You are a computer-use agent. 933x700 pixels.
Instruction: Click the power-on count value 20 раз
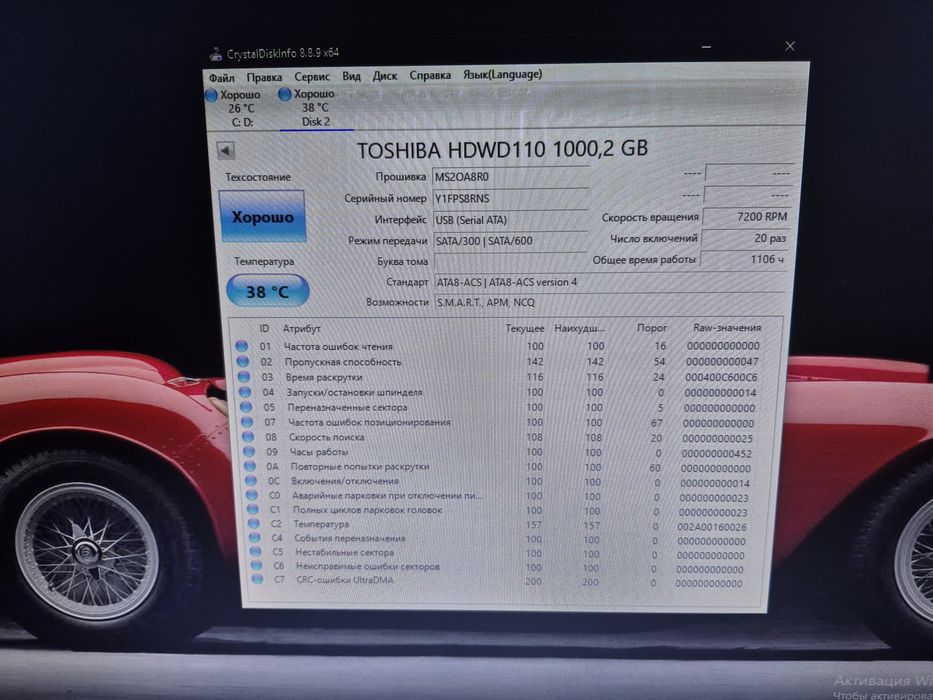[747, 238]
